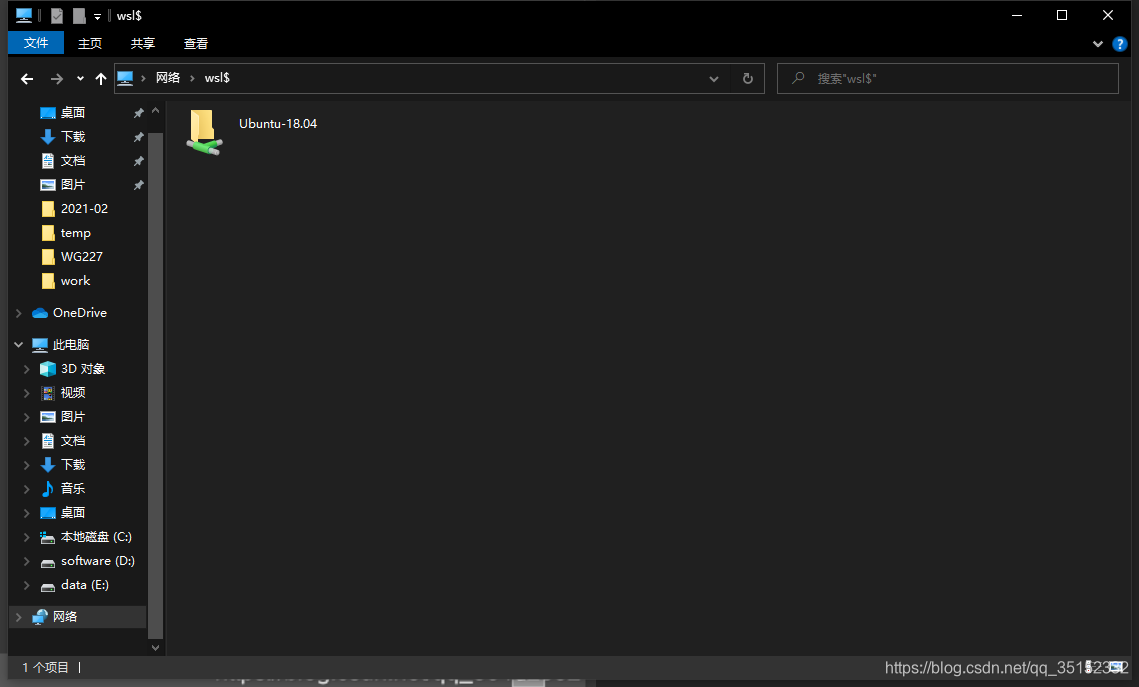This screenshot has width=1139, height=687.
Task: Minimize the wsl$ window
Action: pyautogui.click(x=1017, y=15)
